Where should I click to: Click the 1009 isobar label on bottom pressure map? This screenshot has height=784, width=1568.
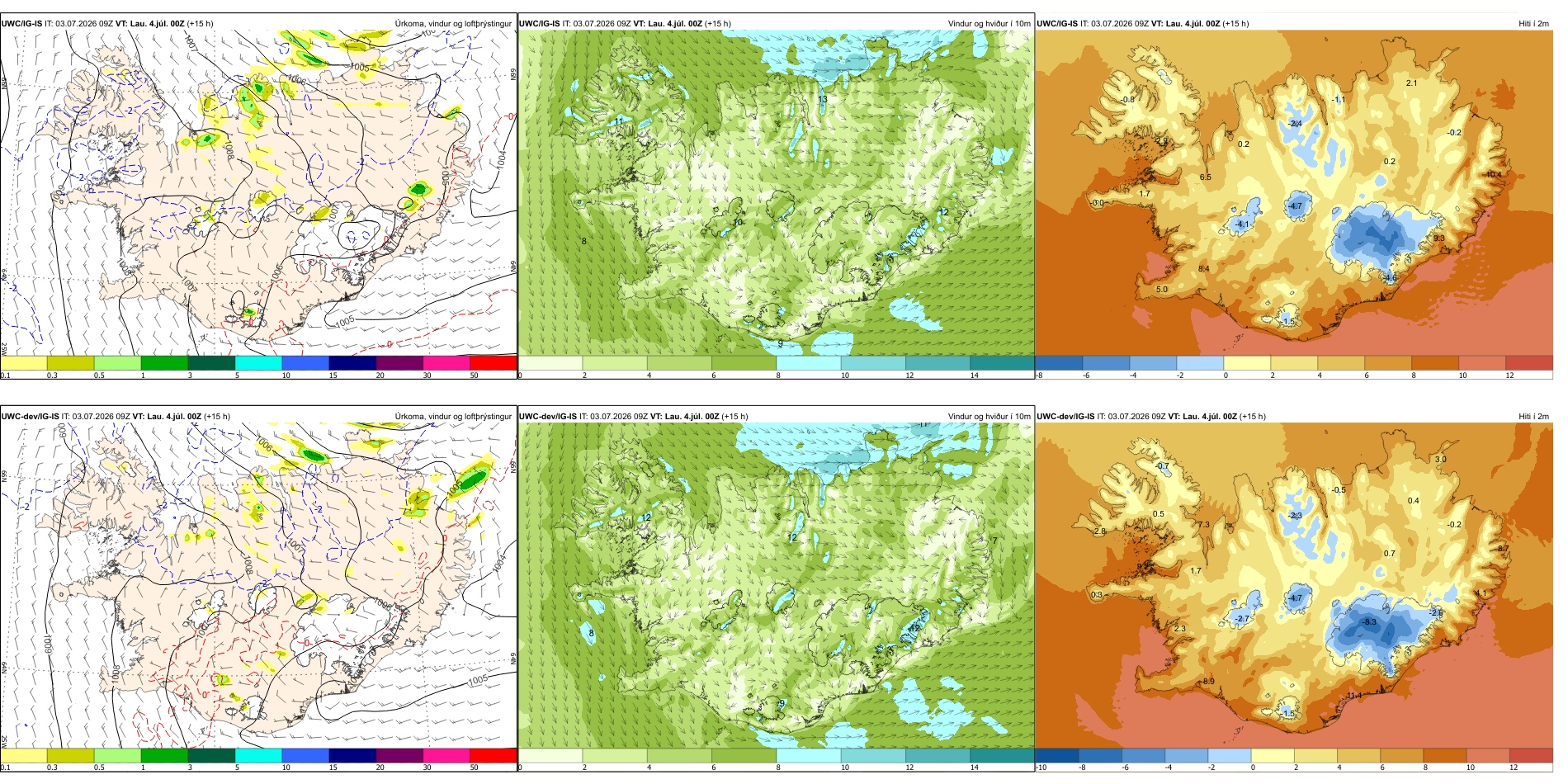point(47,645)
